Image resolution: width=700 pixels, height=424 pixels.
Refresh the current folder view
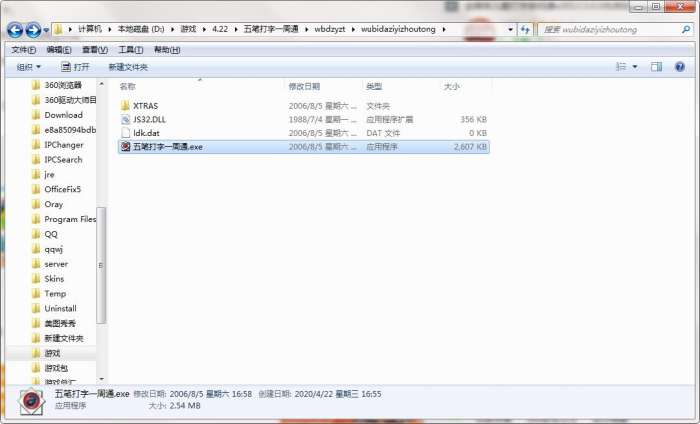(525, 29)
